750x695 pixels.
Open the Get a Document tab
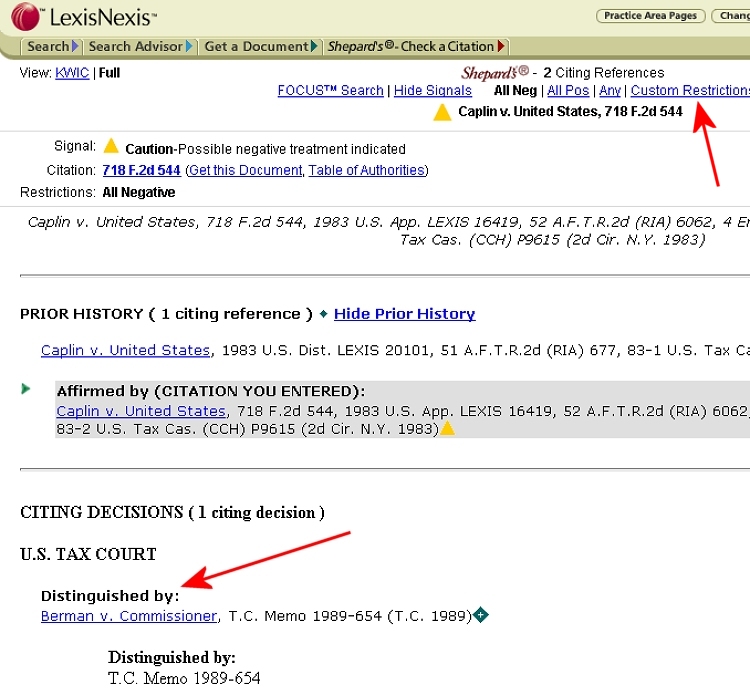click(x=260, y=46)
